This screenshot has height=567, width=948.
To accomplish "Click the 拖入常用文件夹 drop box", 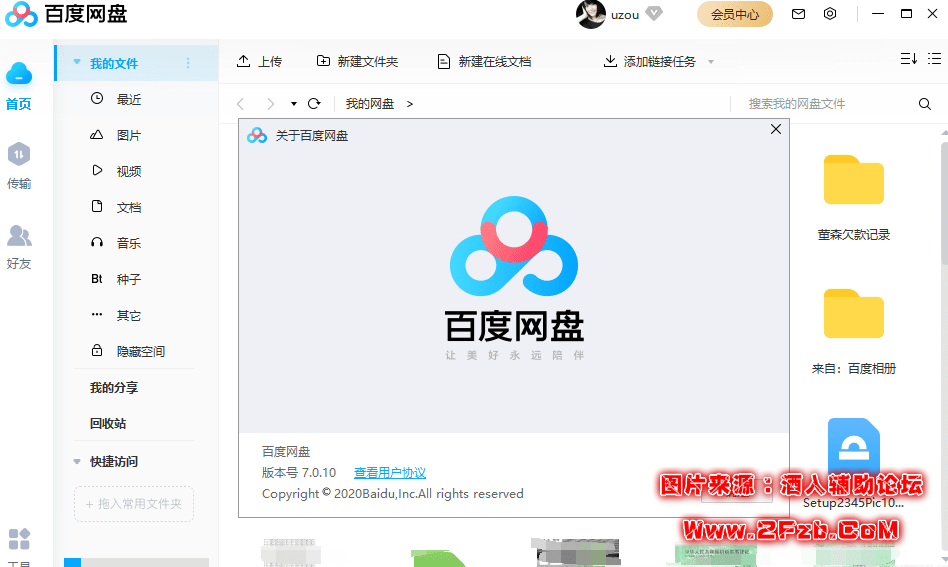I will point(134,504).
